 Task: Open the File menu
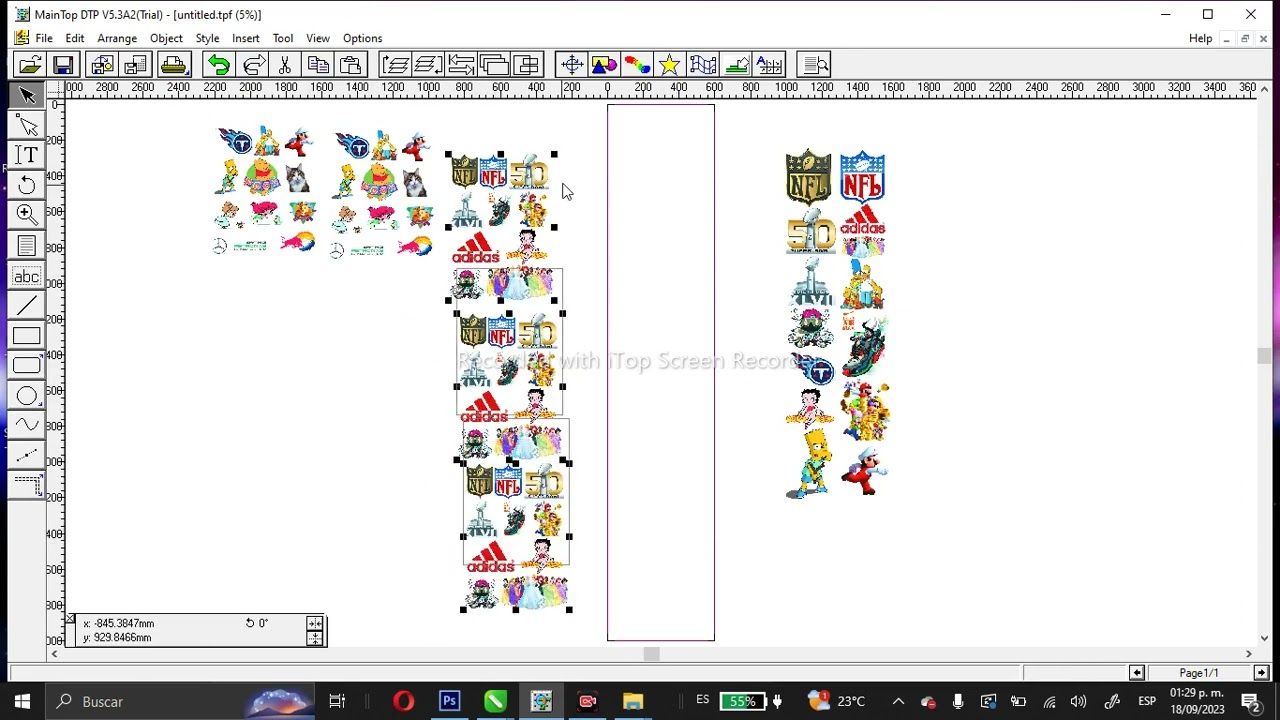[x=44, y=39]
